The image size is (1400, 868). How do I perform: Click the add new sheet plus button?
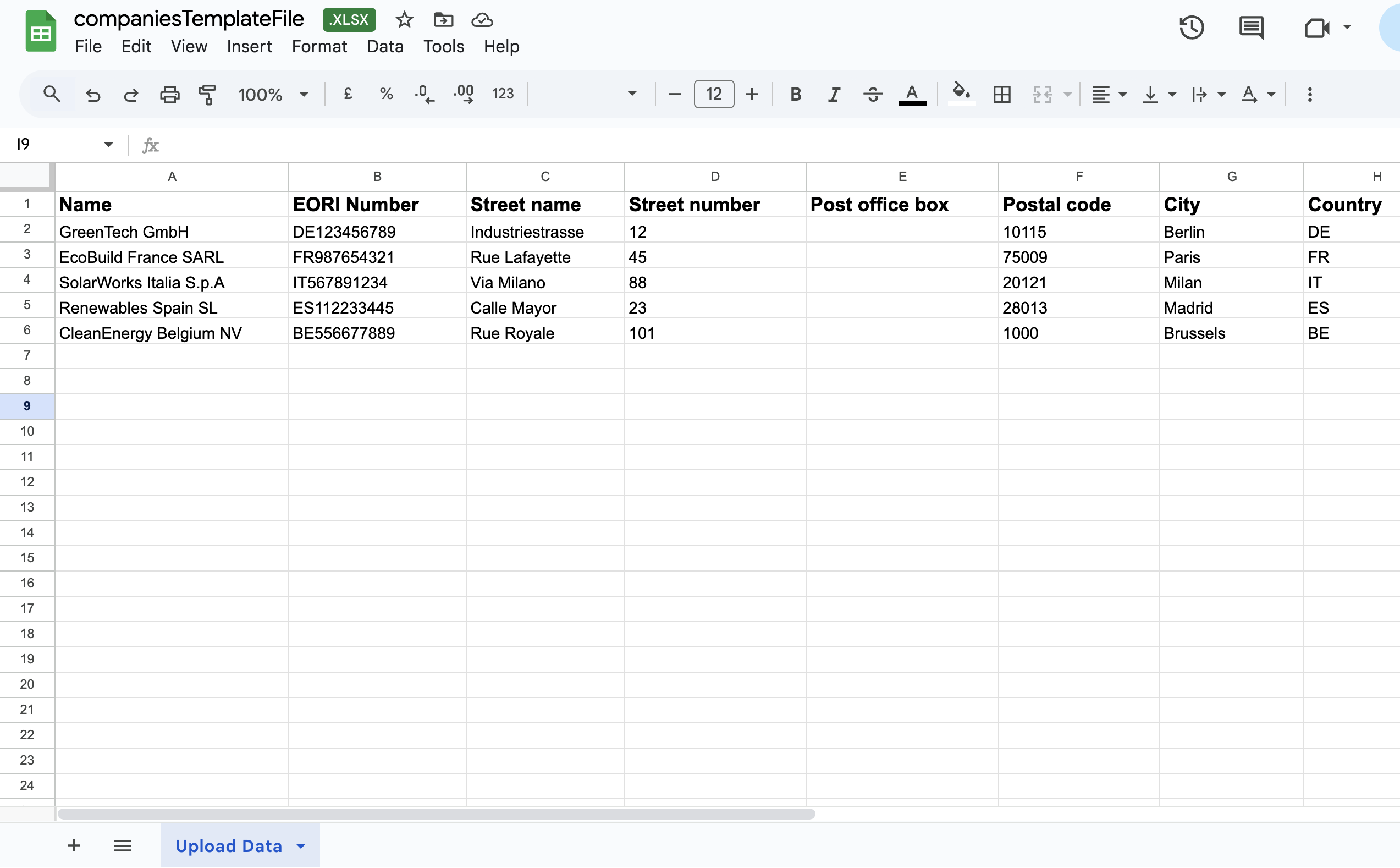pos(74,845)
